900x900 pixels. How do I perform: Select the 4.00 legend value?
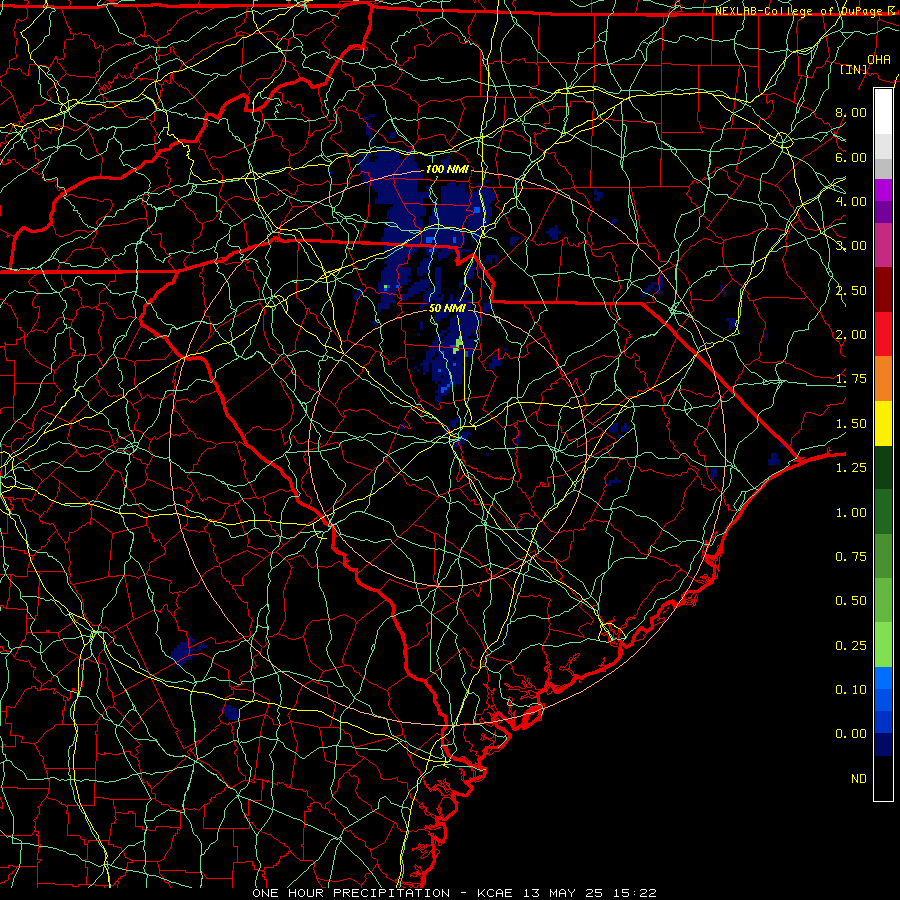tap(851, 201)
